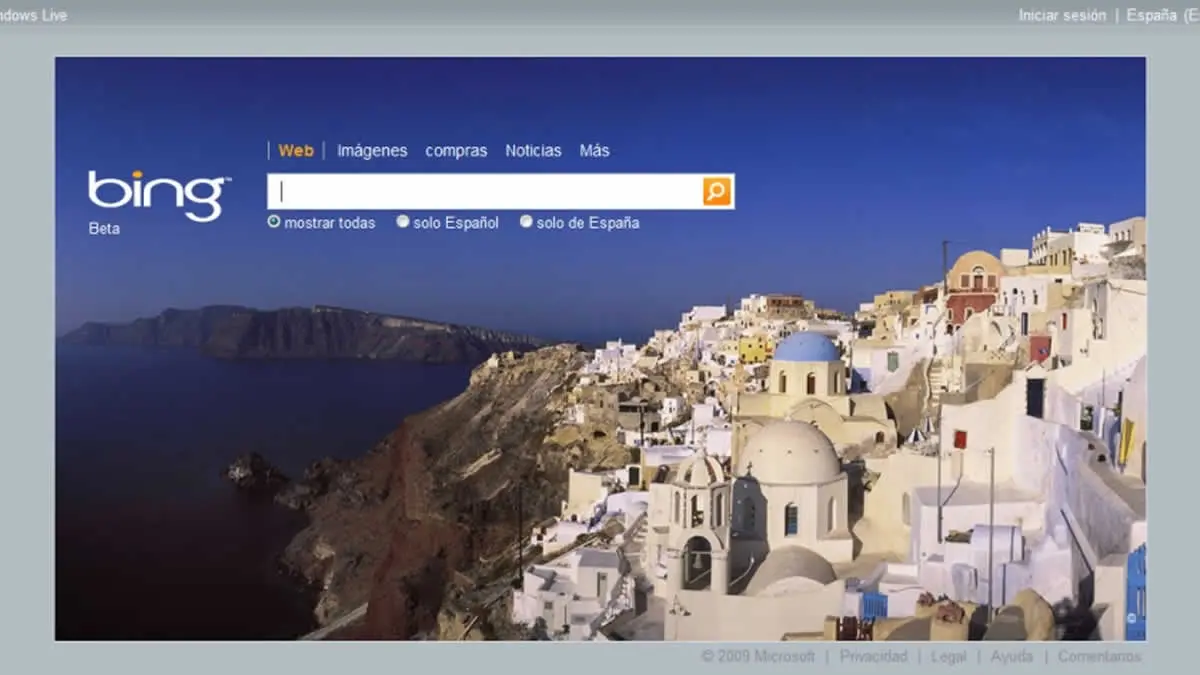Select the 'mostrar todas' radio option
The height and width of the screenshot is (675, 1200).
274,222
